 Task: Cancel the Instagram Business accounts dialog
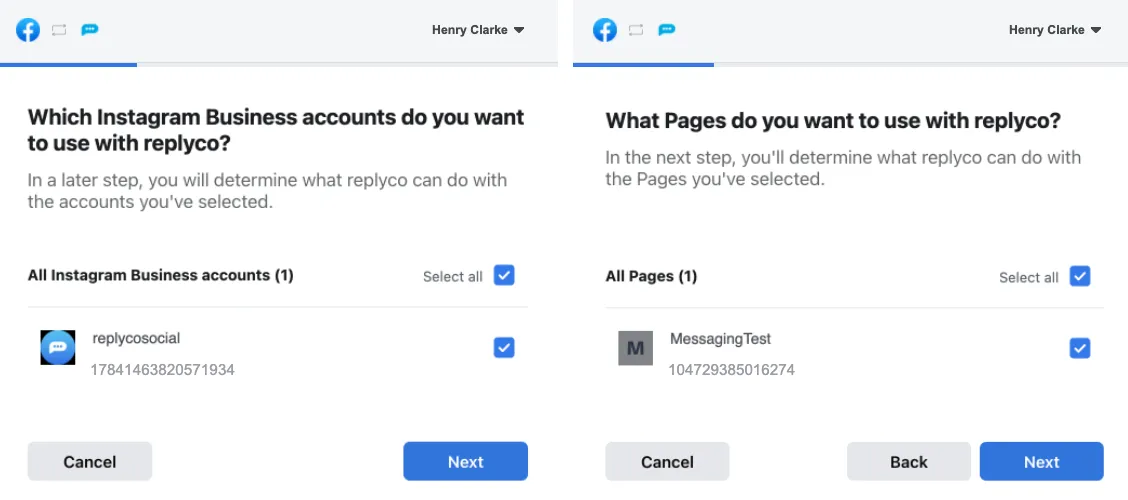click(x=90, y=461)
